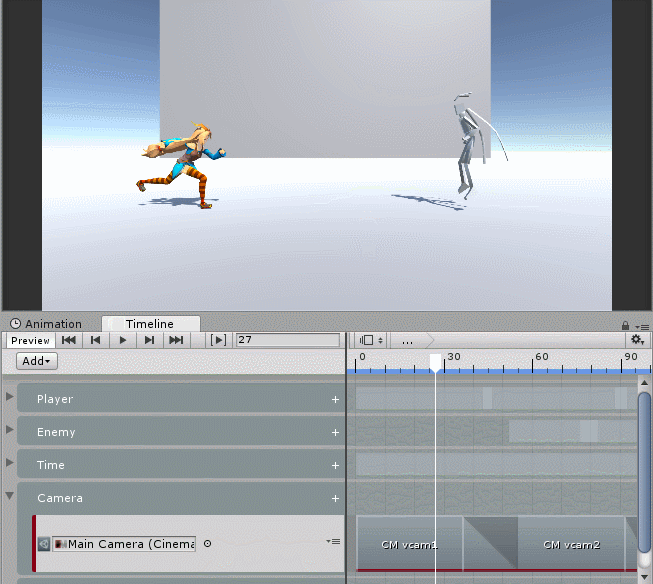Add a track to Camera group
Viewport: 653px width, 584px height.
click(x=335, y=498)
